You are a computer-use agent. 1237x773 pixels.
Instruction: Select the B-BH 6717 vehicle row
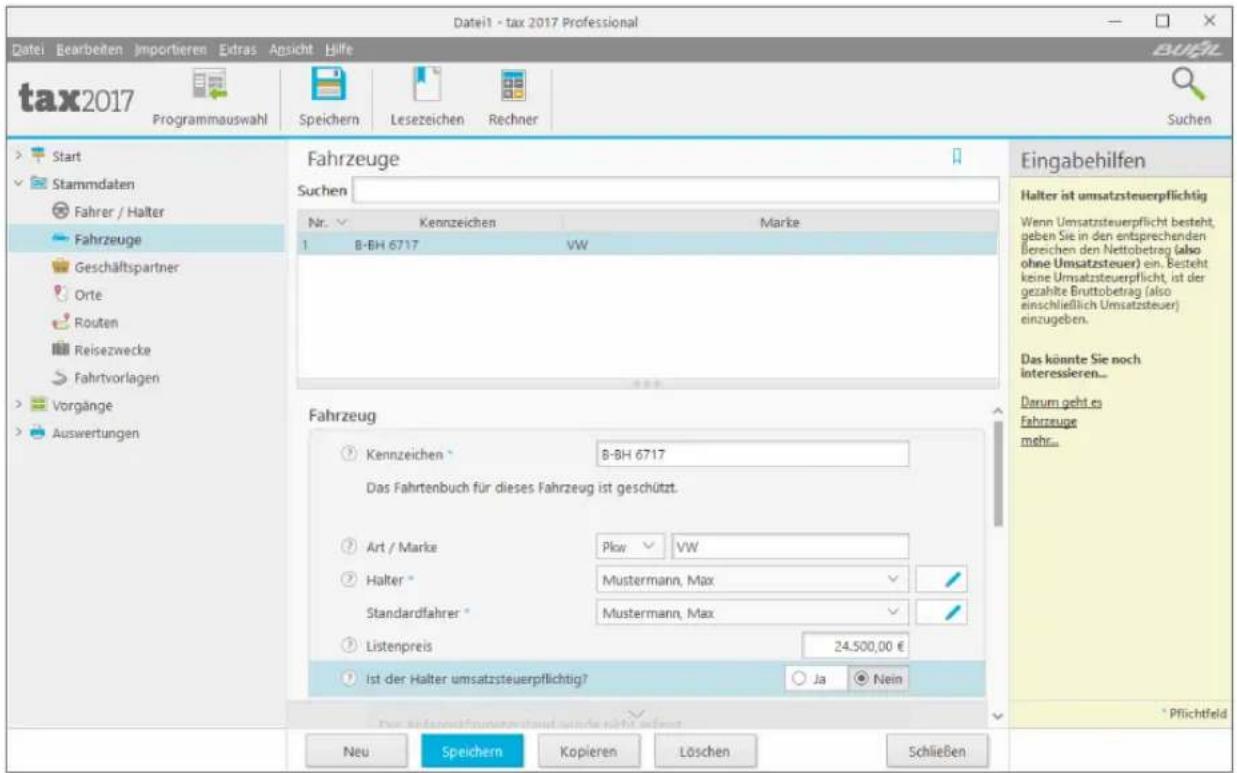coord(647,244)
